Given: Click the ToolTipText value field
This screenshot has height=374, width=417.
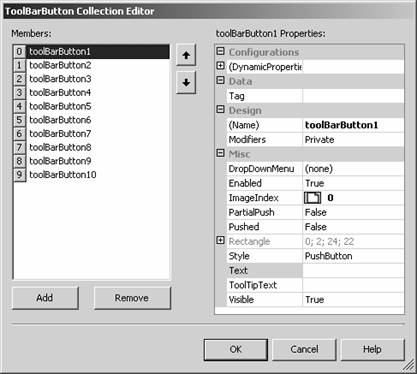Looking at the screenshot, I should tap(353, 285).
